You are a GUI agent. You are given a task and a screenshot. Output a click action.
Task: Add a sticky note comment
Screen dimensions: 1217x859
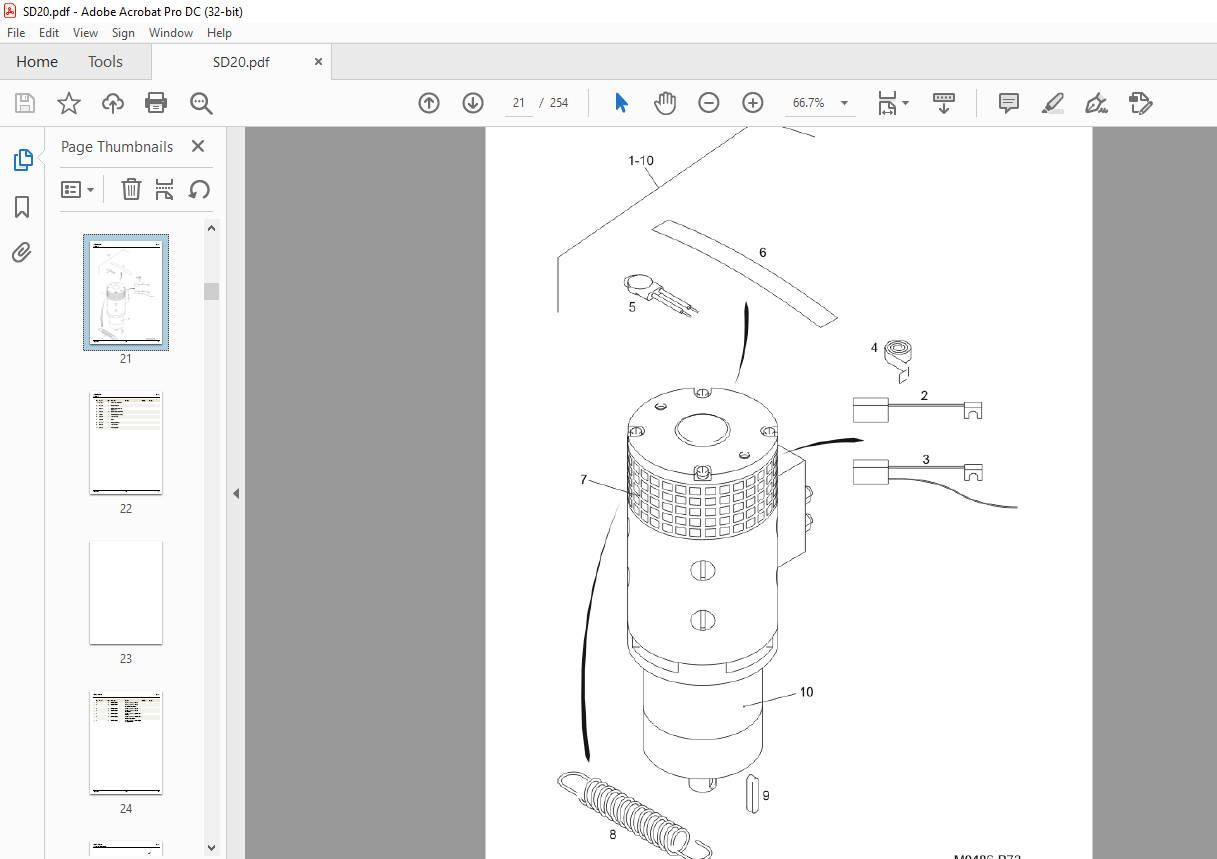[1009, 103]
